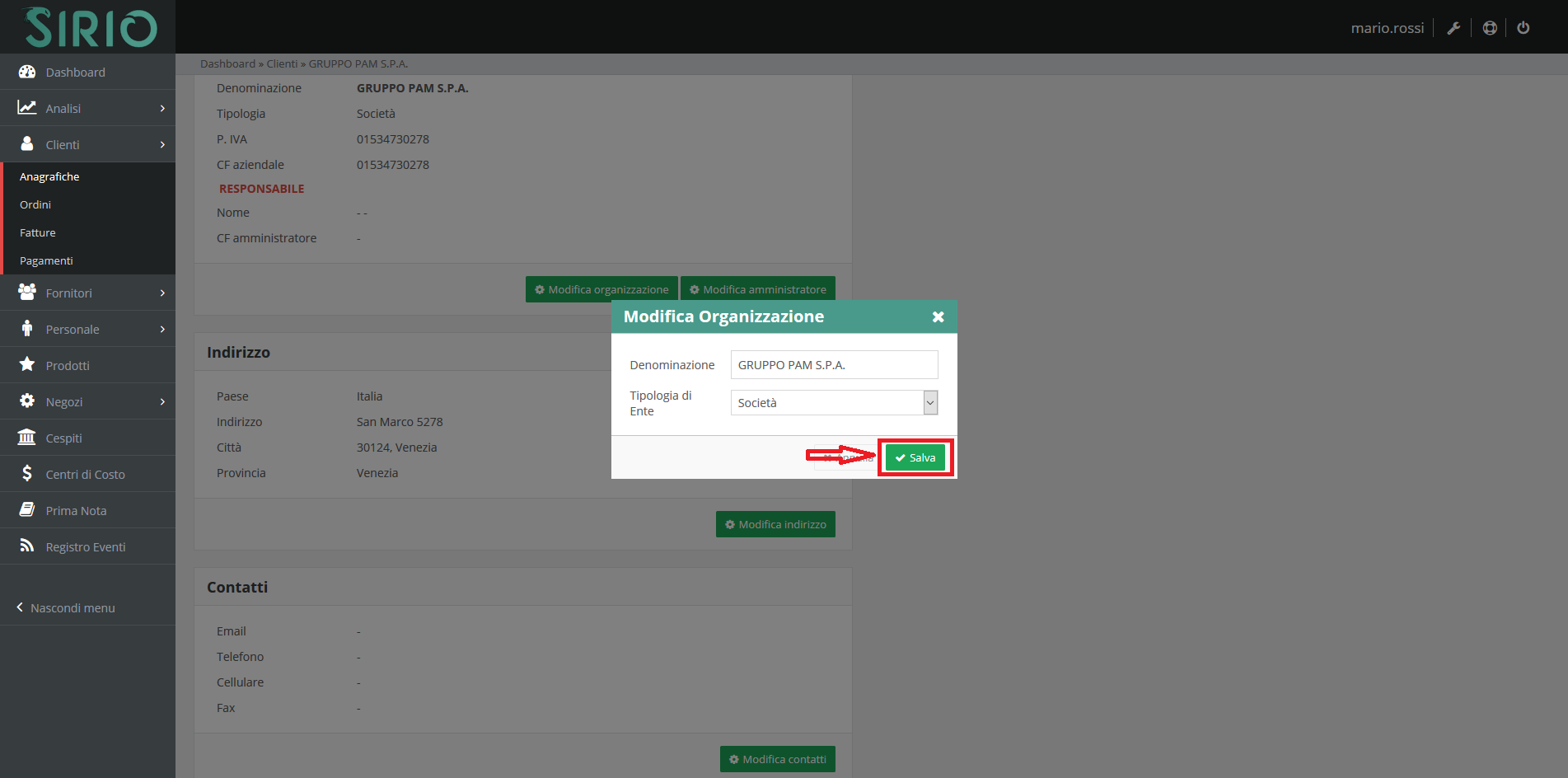Click the 30124, Venezia city value
Image resolution: width=1568 pixels, height=778 pixels.
point(397,448)
